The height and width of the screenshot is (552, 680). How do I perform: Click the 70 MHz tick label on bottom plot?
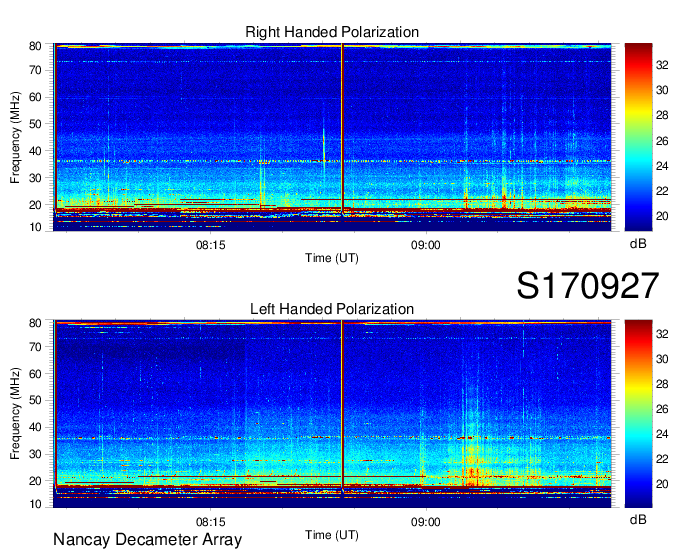coord(35,346)
